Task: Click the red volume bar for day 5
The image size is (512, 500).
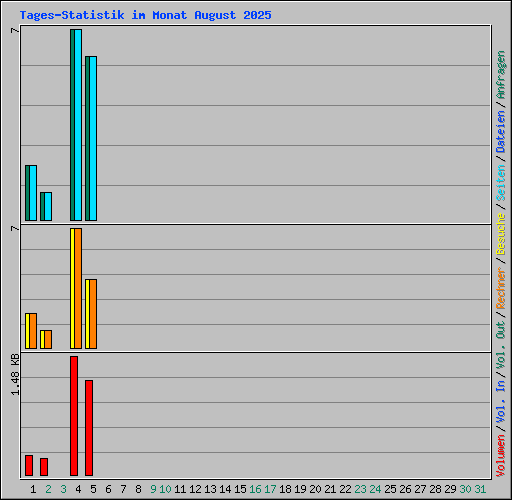Action: (x=89, y=428)
